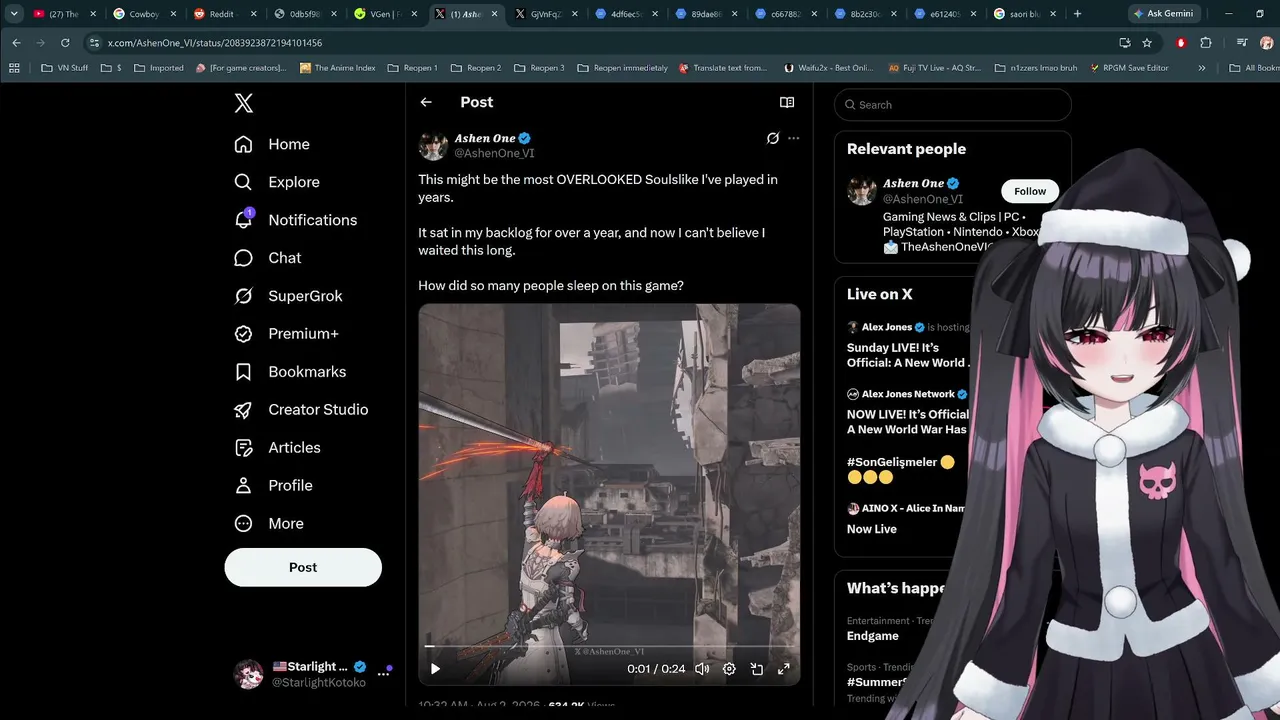Open the Imported bookmarks folder
1280x720 pixels.
click(x=159, y=68)
